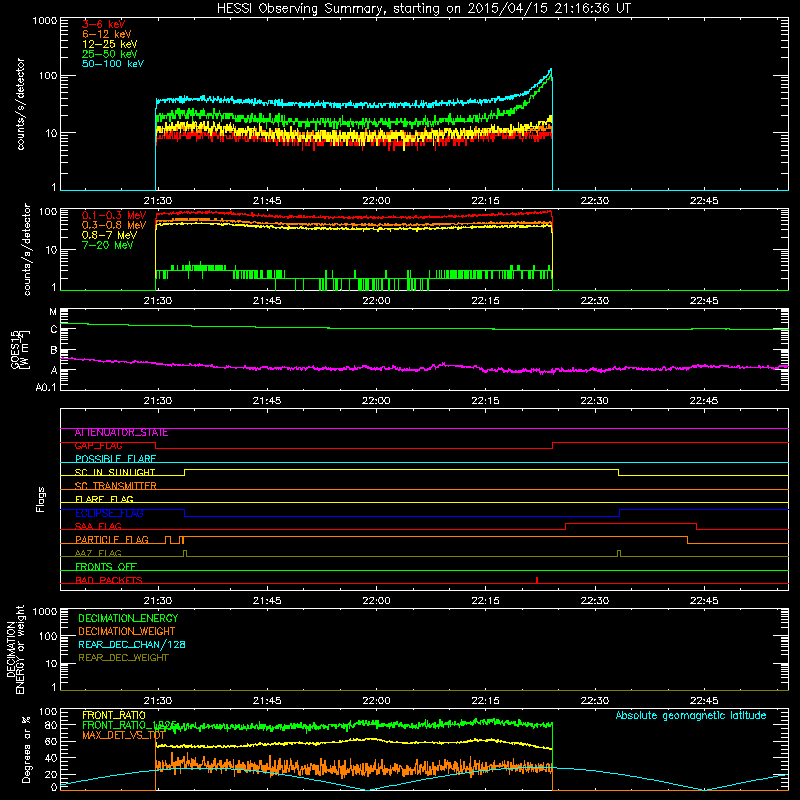Select the POSSIBLE_FLARE flag label

click(115, 459)
